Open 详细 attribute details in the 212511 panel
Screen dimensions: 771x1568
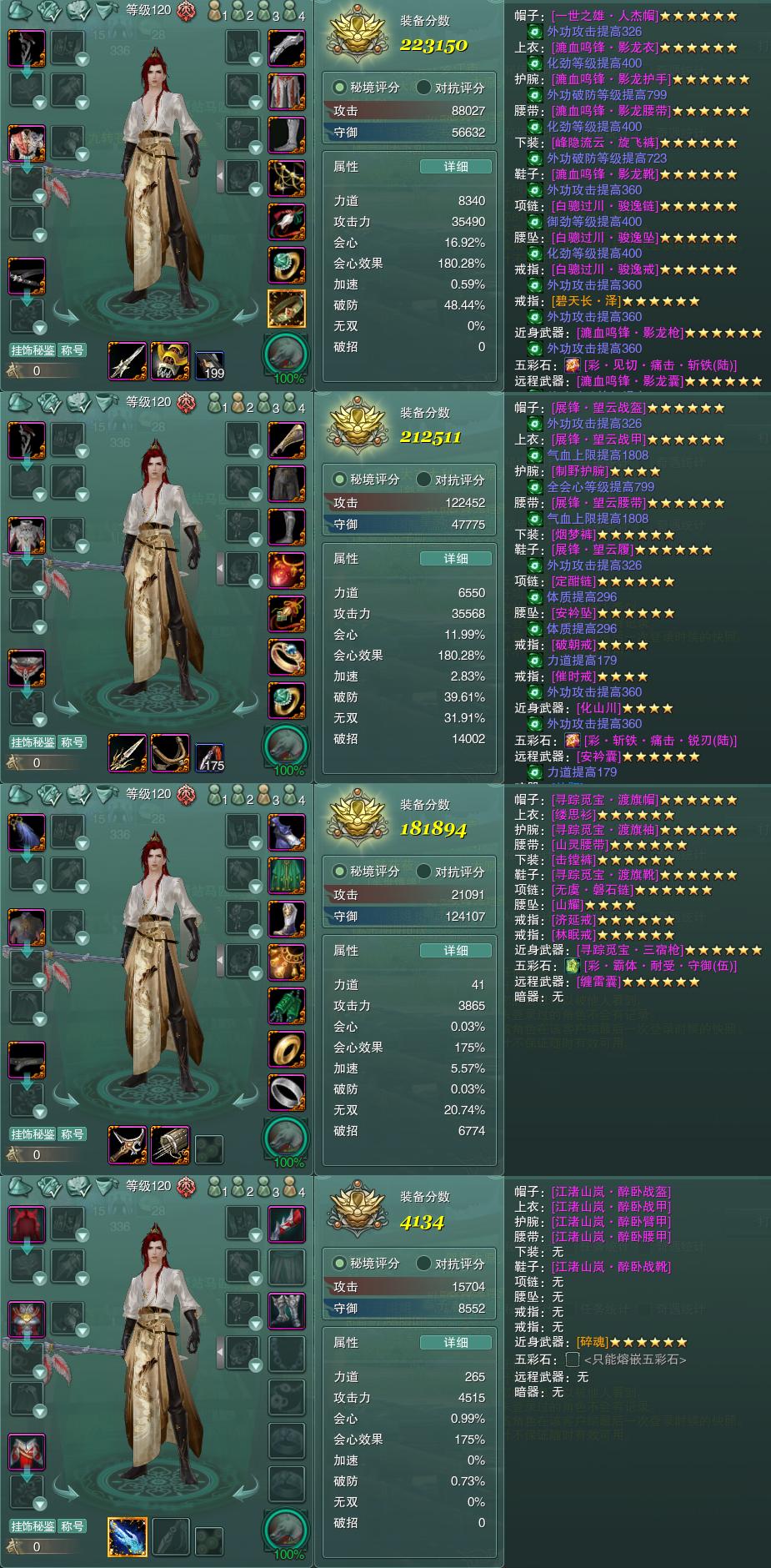(455, 559)
